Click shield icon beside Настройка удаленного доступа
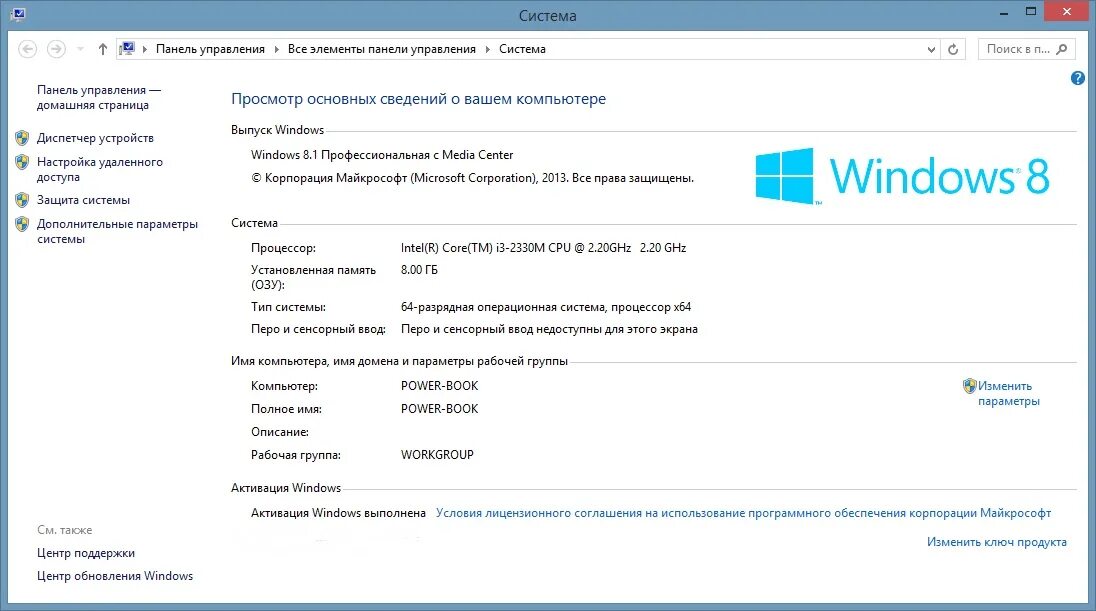This screenshot has width=1096, height=611. 22,162
